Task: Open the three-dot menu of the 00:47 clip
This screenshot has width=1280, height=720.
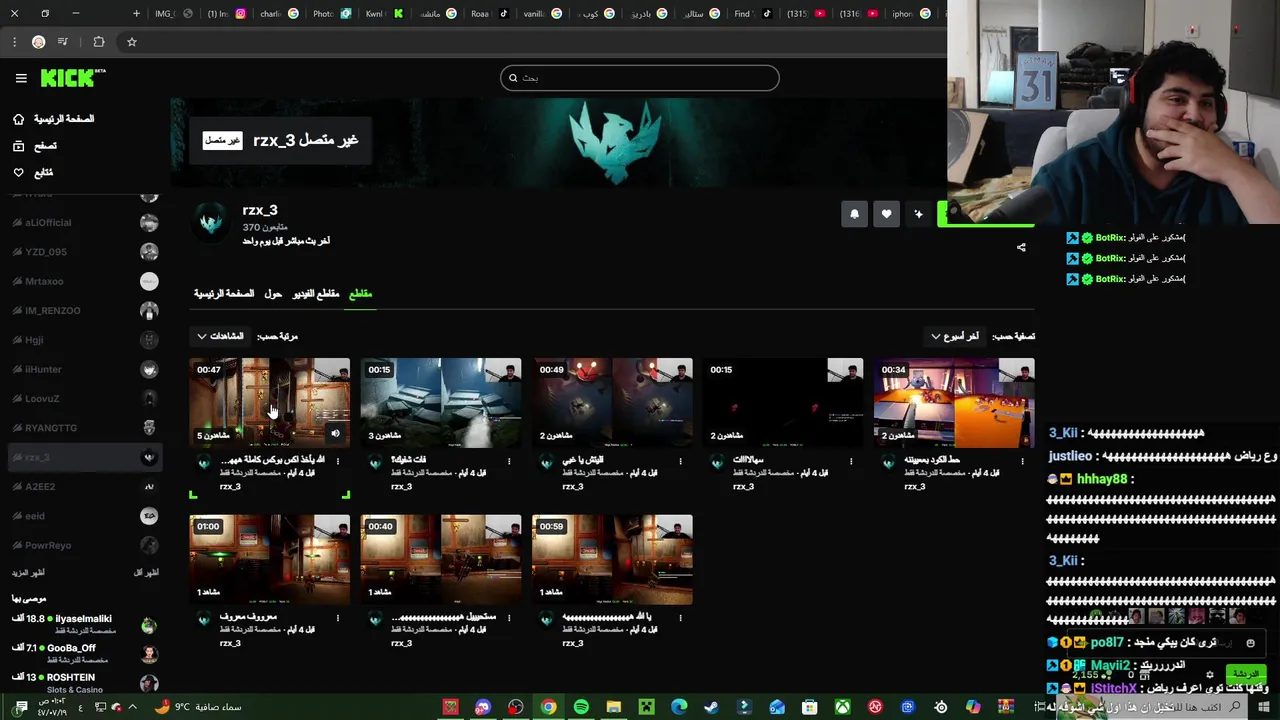Action: 338,461
